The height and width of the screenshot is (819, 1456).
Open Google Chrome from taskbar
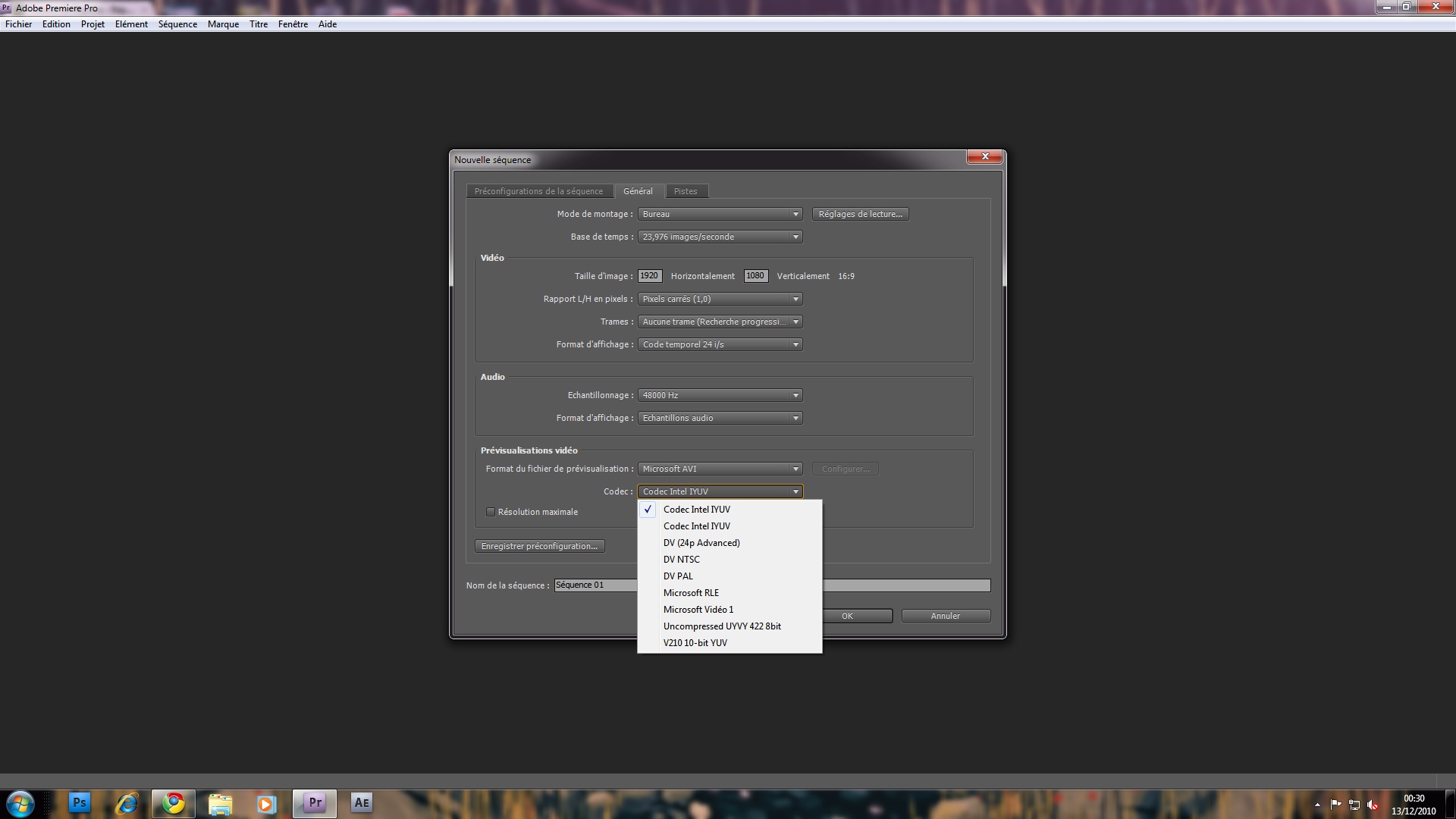(174, 802)
